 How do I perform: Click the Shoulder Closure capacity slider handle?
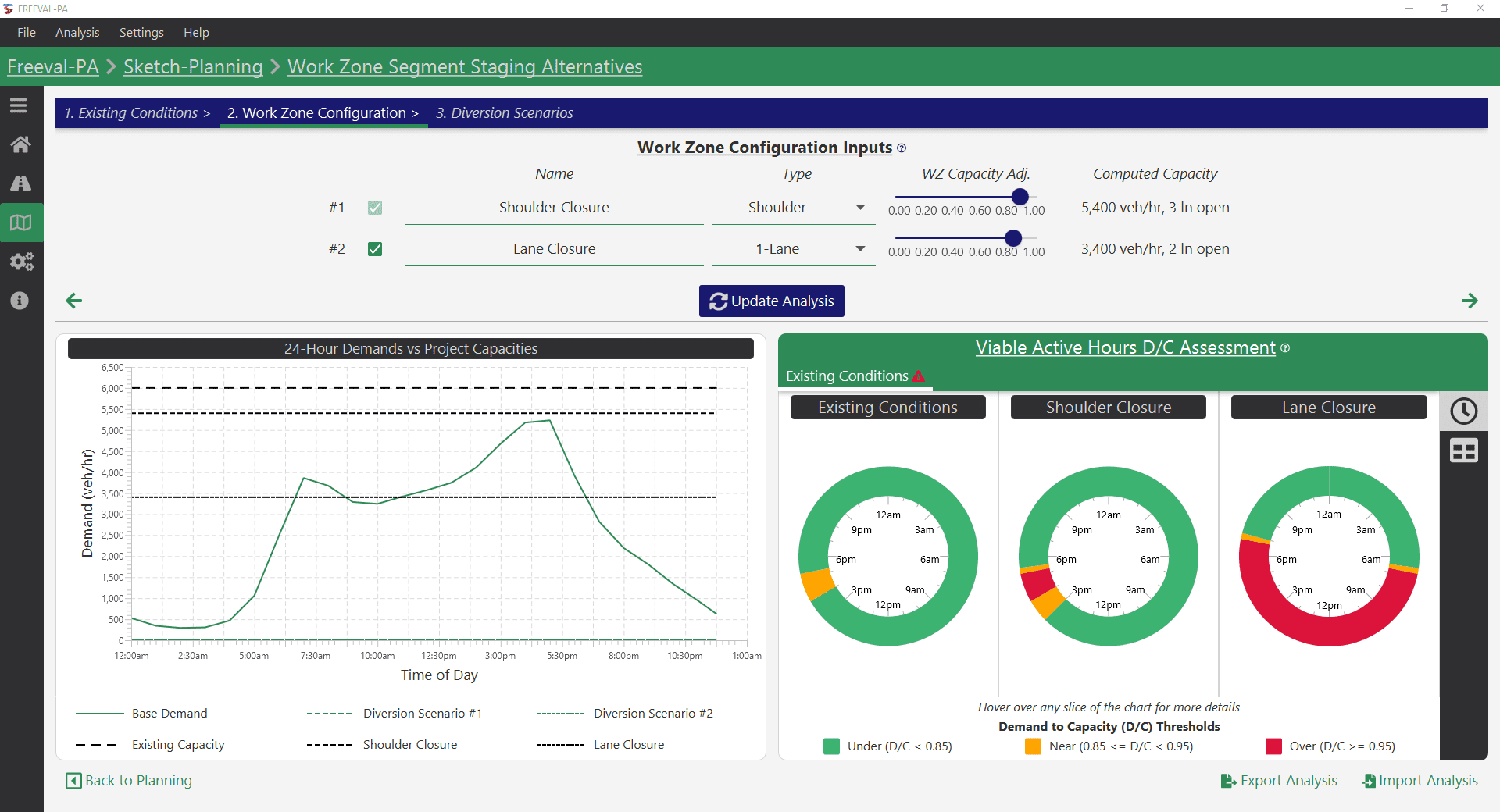pos(1020,197)
